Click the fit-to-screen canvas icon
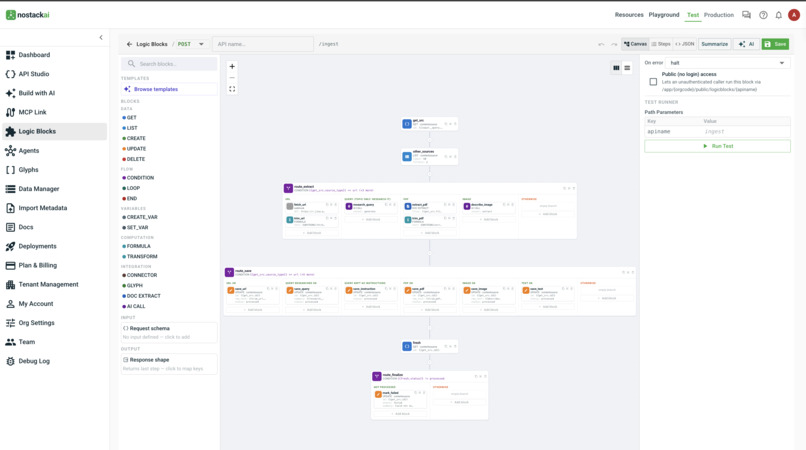 coord(232,89)
